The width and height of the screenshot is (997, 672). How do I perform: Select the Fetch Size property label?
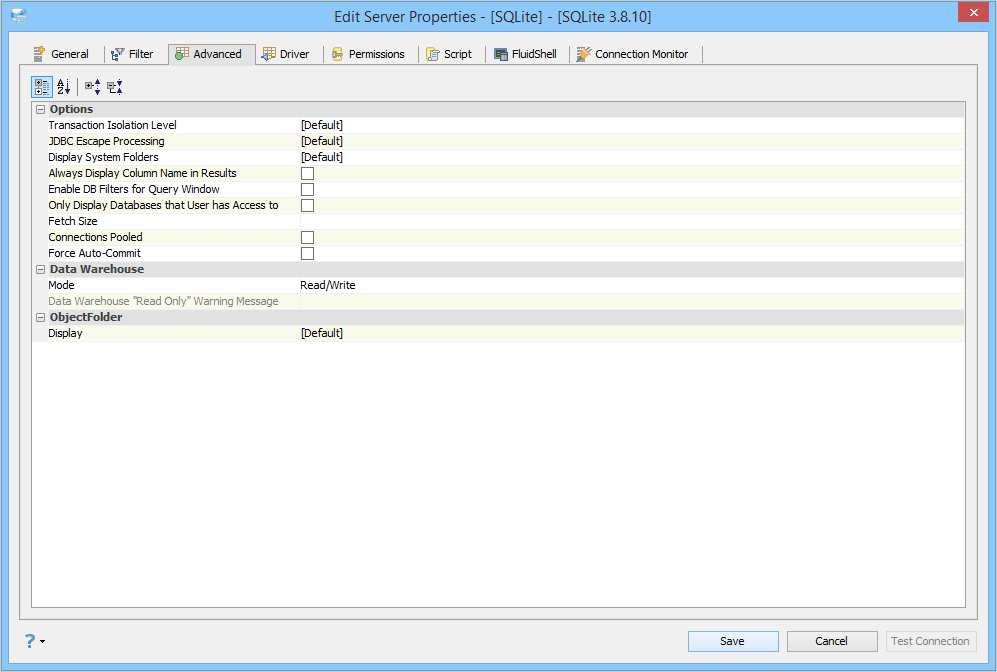coord(73,221)
